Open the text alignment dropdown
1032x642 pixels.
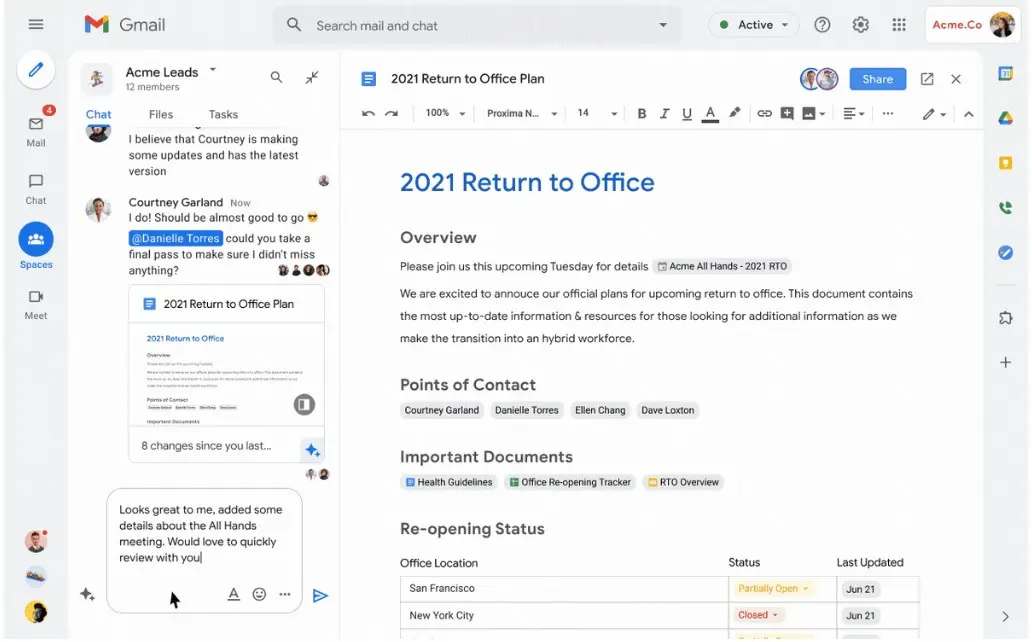[854, 114]
